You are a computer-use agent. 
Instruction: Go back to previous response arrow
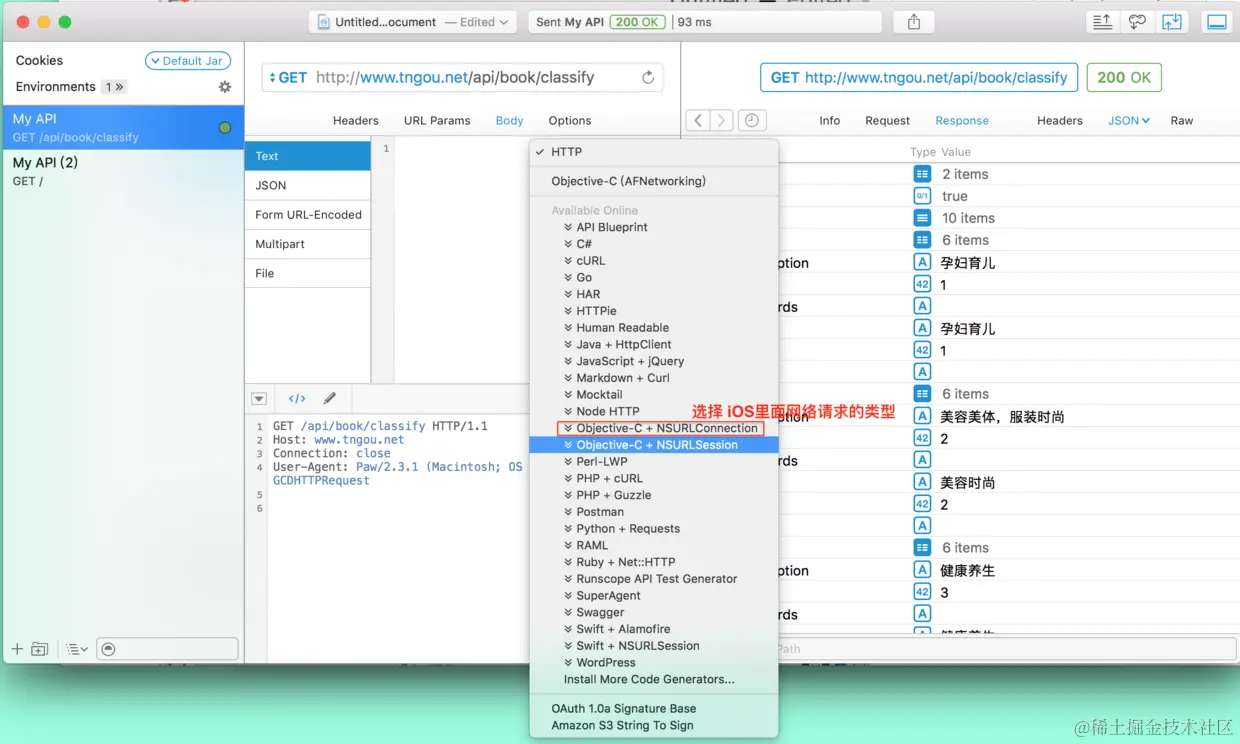[x=698, y=120]
